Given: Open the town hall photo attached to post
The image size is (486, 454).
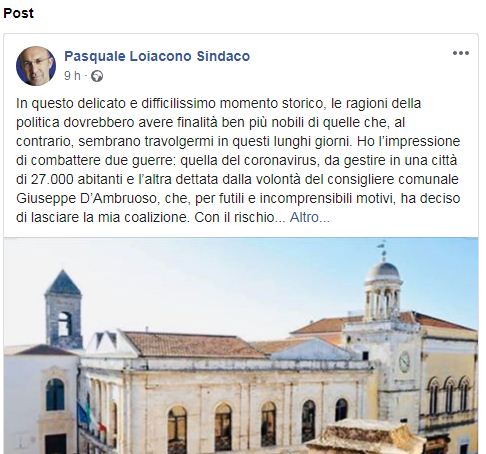Looking at the screenshot, I should point(241,346).
